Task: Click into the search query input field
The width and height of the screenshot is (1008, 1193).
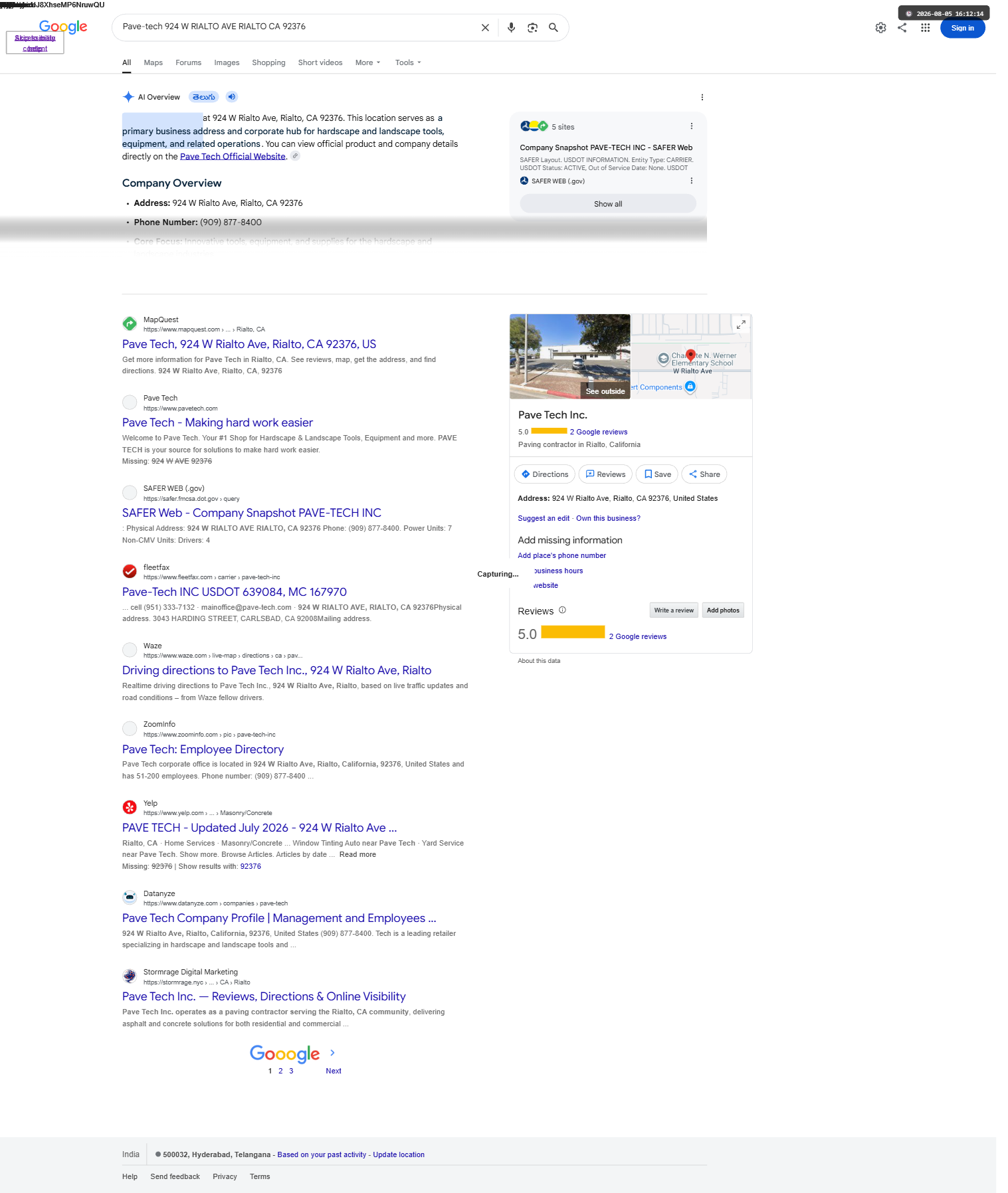Action: tap(296, 27)
